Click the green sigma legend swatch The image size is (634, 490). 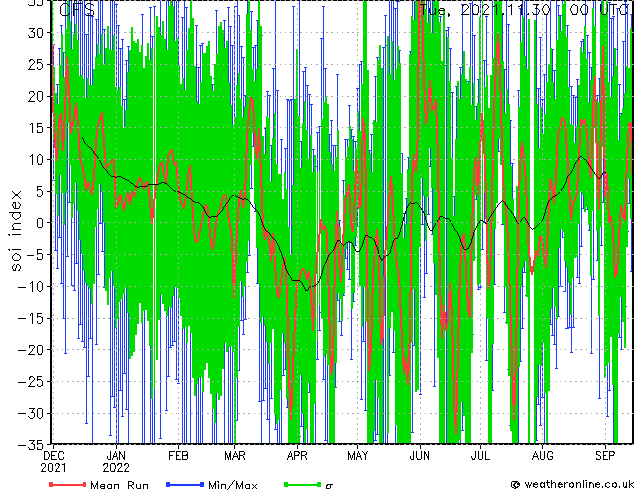click(x=302, y=484)
